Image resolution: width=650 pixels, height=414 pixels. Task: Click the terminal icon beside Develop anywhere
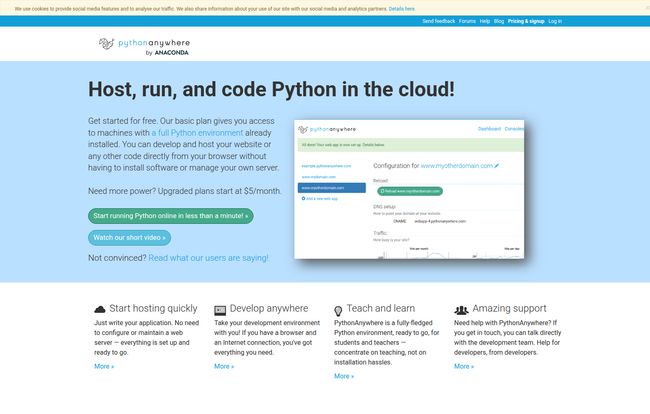coord(220,310)
